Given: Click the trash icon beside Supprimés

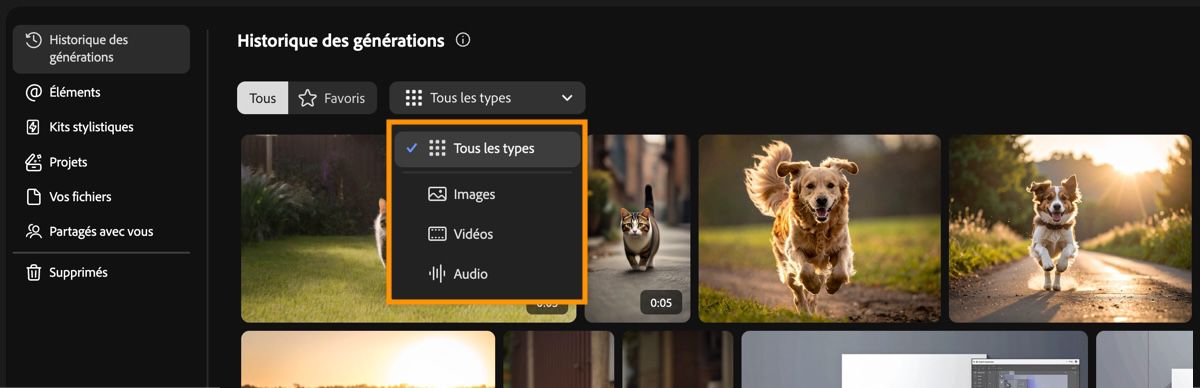Looking at the screenshot, I should point(33,272).
